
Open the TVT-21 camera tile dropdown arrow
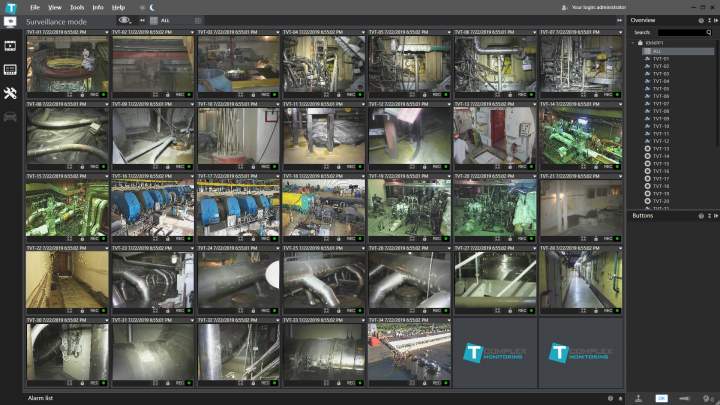620,176
